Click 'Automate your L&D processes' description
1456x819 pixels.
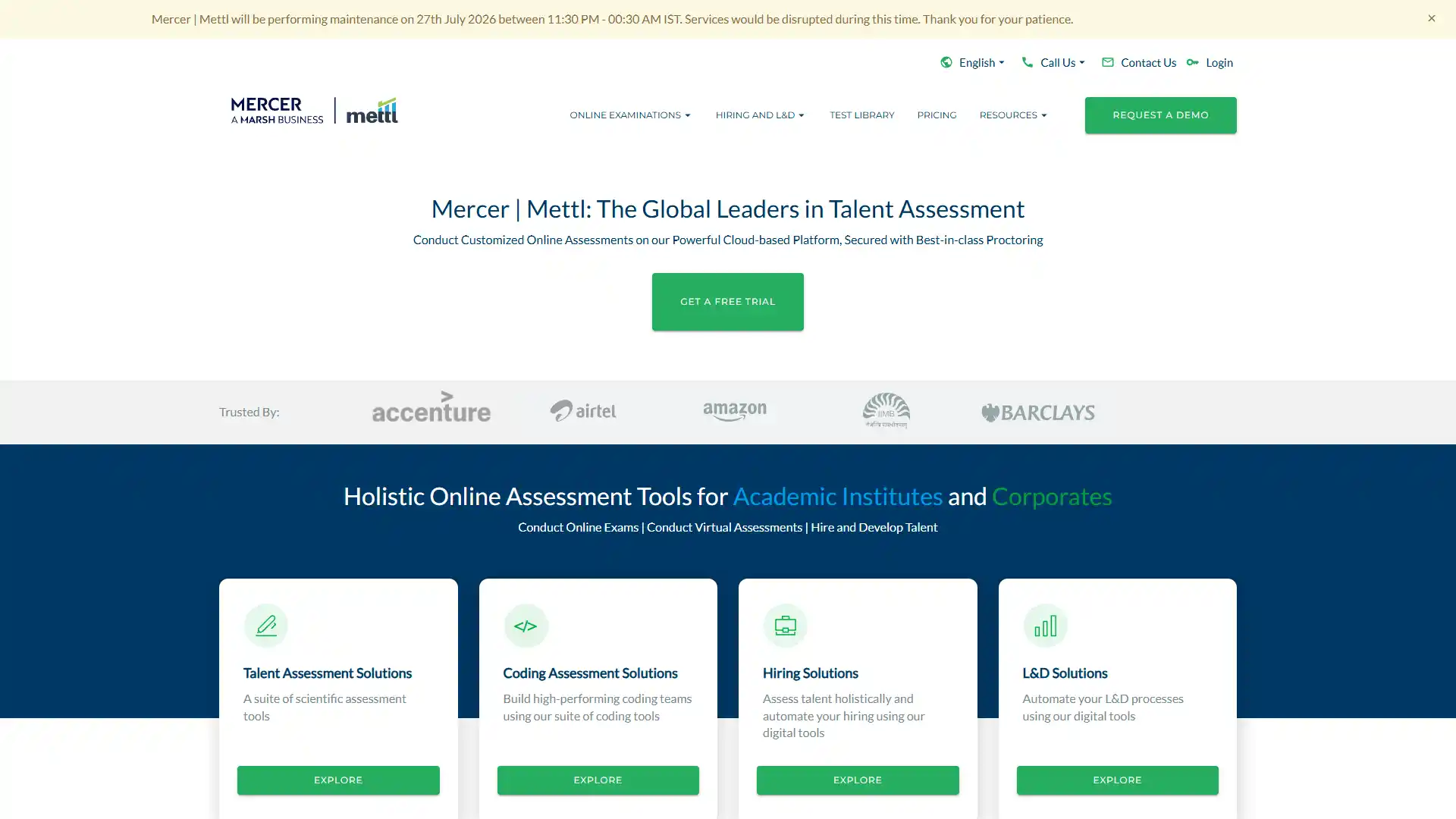point(1103,708)
